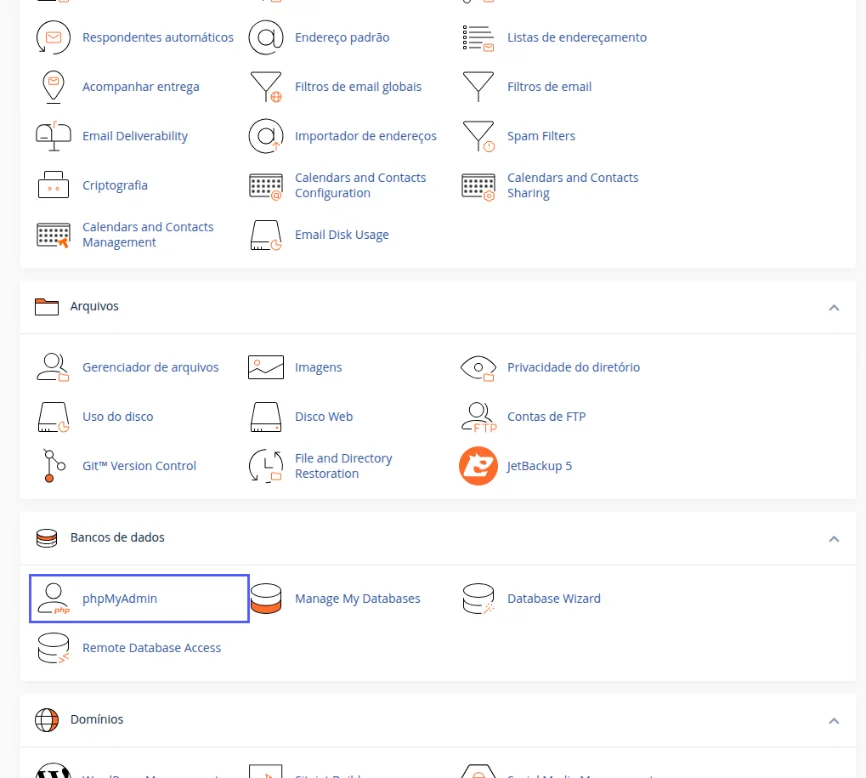Viewport: 866px width, 778px height.
Task: Click the Manage My Databases cylinder icon
Action: [266, 599]
